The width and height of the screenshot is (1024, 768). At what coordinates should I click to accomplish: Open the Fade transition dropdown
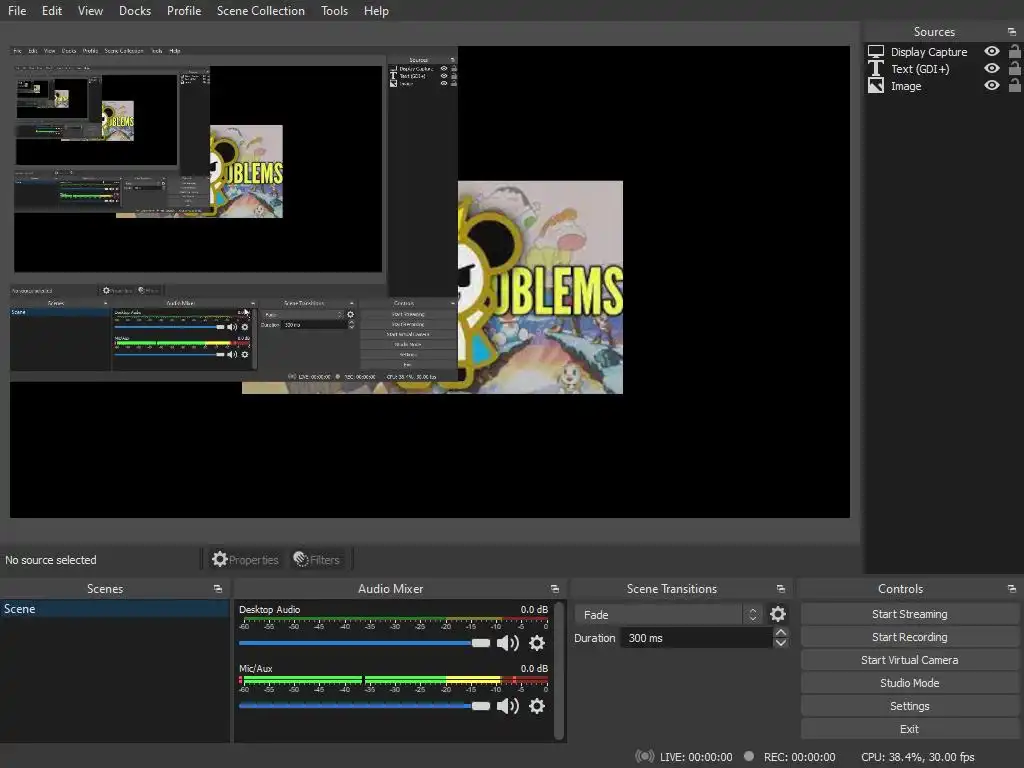click(x=667, y=615)
